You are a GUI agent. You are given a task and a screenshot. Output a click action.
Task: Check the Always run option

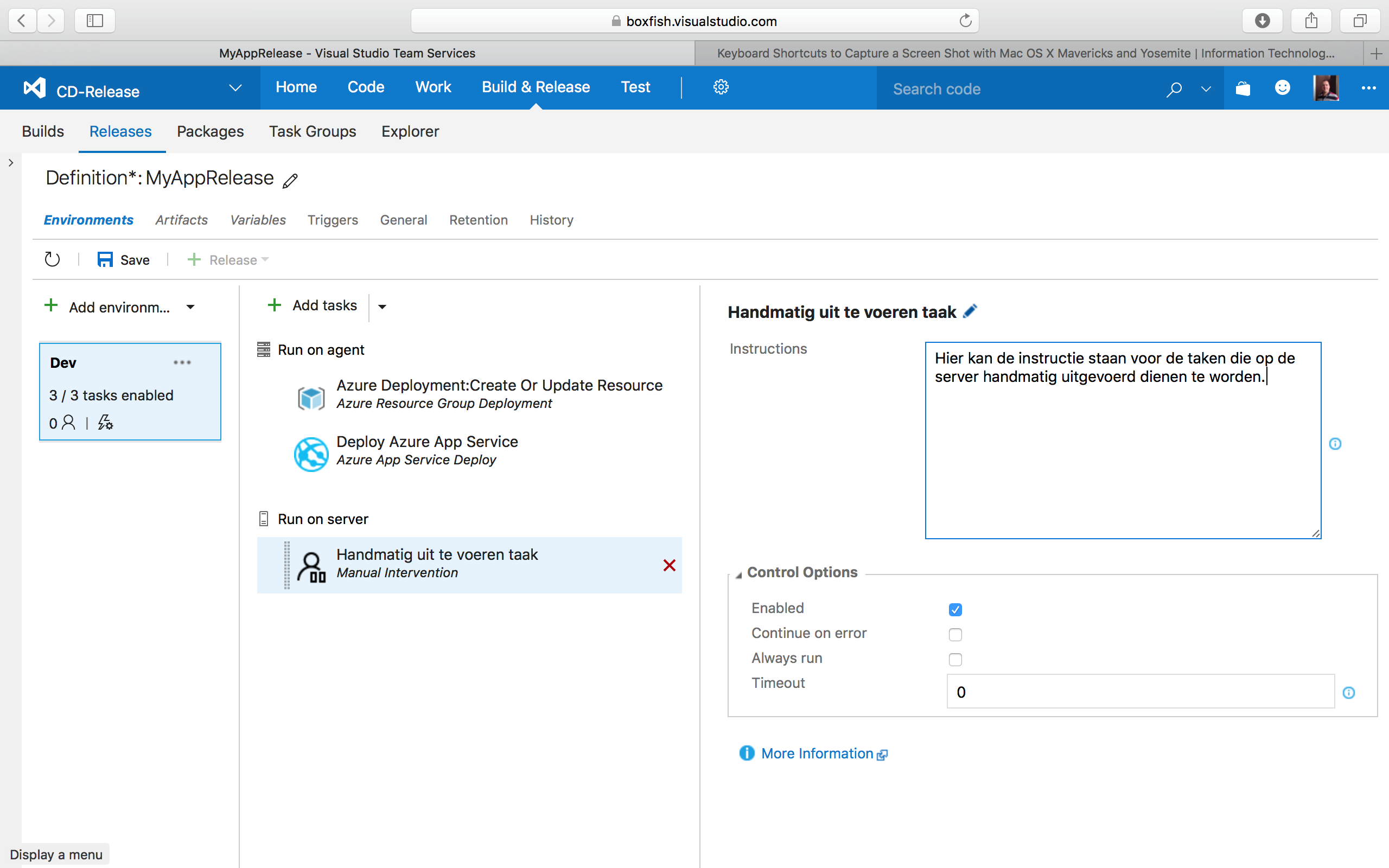(954, 659)
